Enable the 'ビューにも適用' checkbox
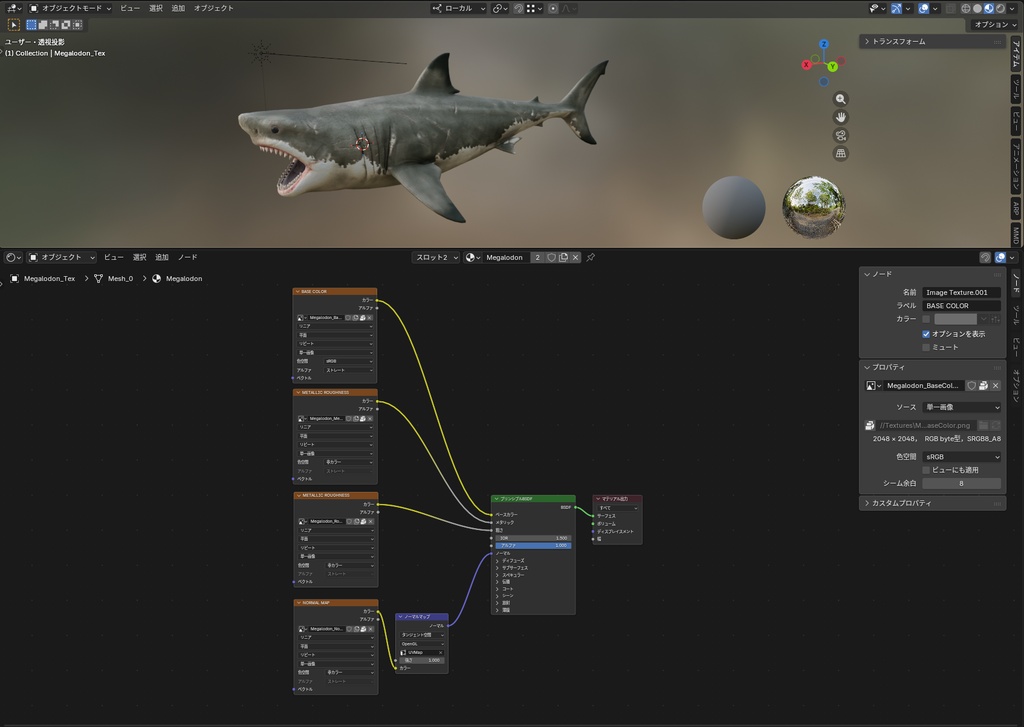Screen dimensions: 1024x727 (x=926, y=470)
